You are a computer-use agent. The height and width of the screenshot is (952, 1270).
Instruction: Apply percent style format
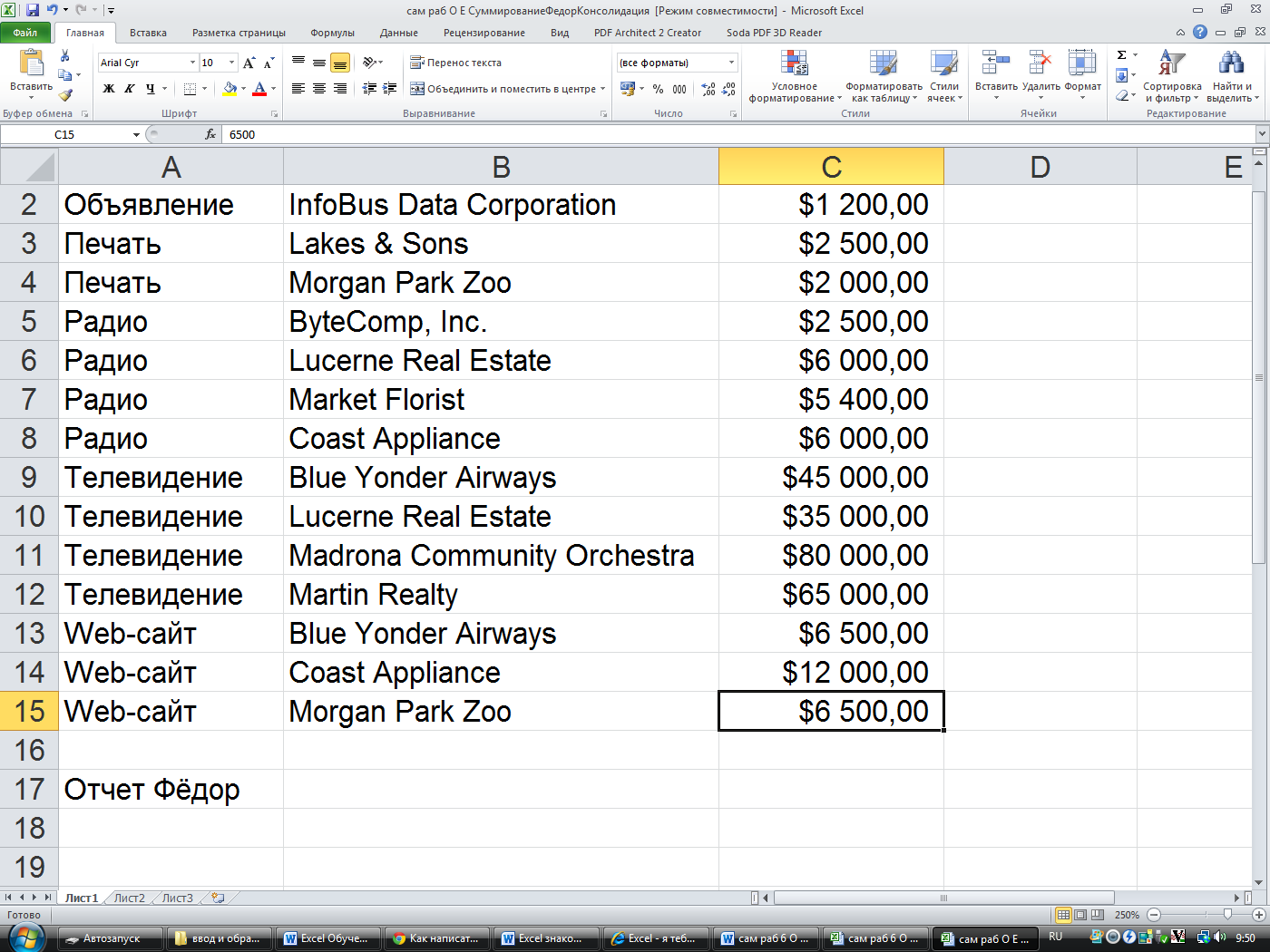pos(659,89)
